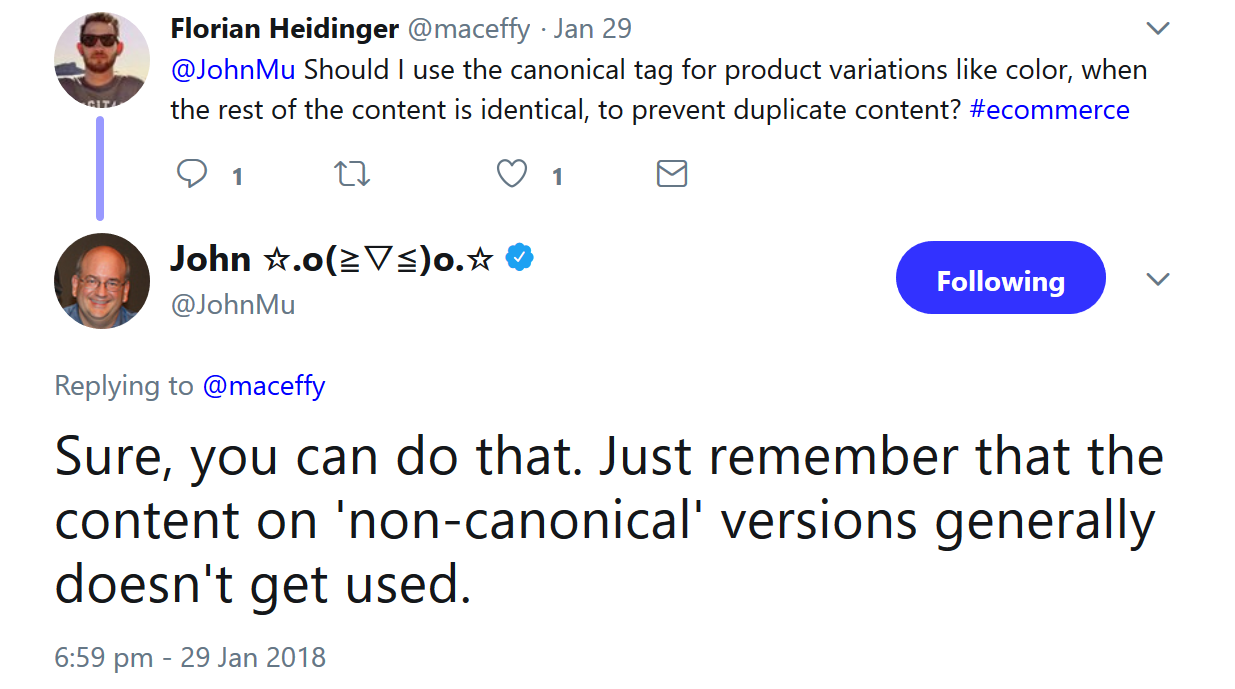Click Florian Heidinger's profile avatar
Image resolution: width=1235 pixels, height=689 pixels.
101,60
